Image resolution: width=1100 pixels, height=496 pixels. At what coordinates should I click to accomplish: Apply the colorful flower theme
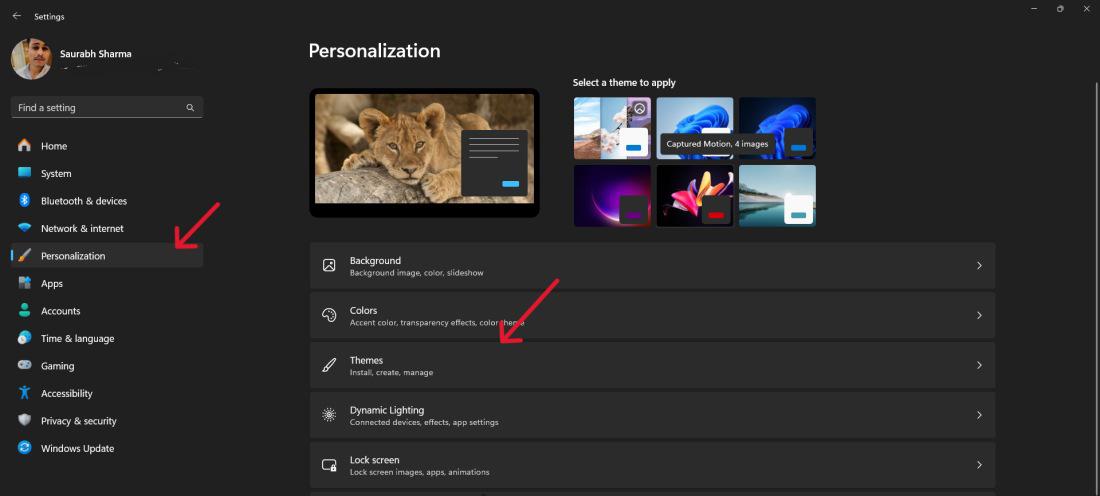695,196
